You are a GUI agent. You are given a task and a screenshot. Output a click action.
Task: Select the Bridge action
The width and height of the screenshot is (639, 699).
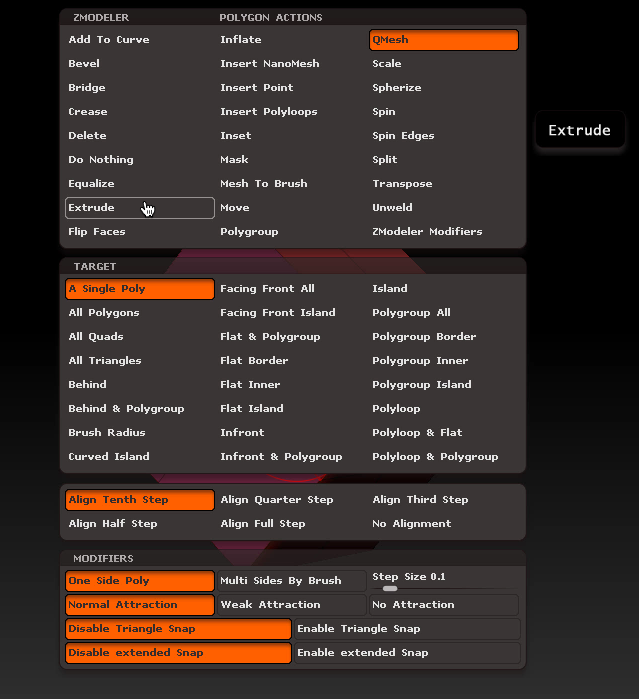pos(140,88)
